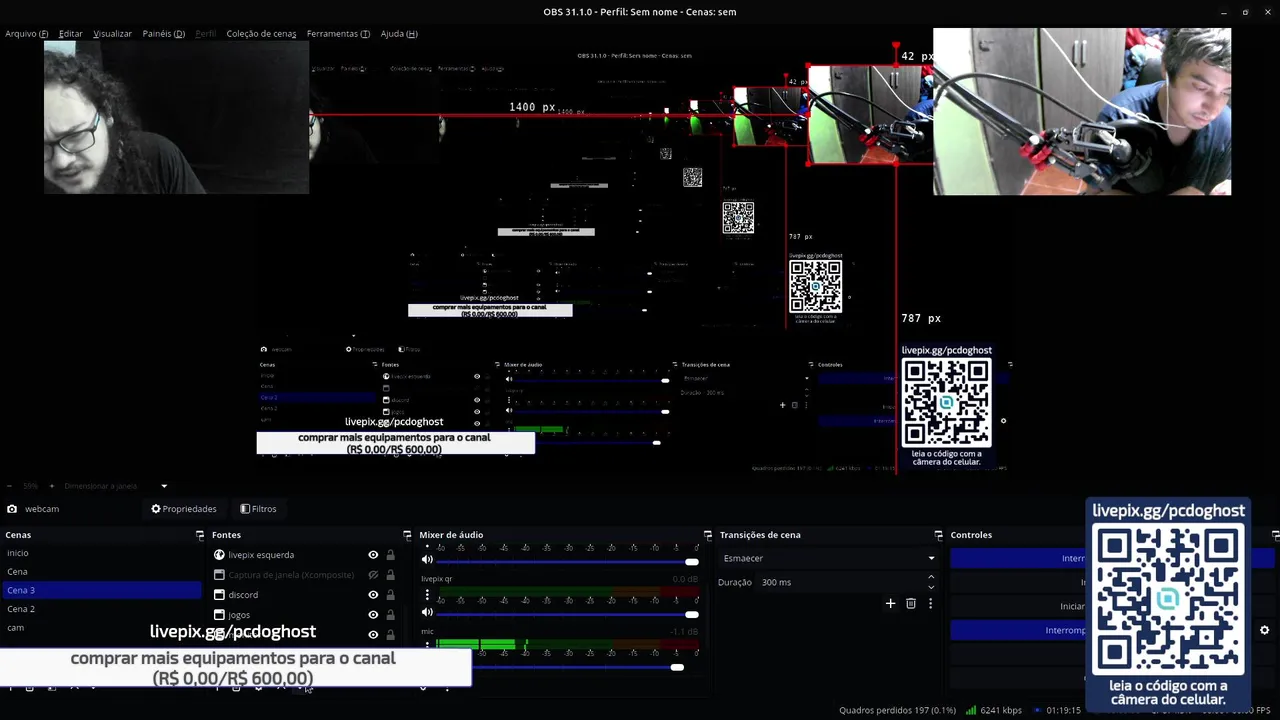Lock the livepix esquerda source
The image size is (1280, 720).
(390, 555)
